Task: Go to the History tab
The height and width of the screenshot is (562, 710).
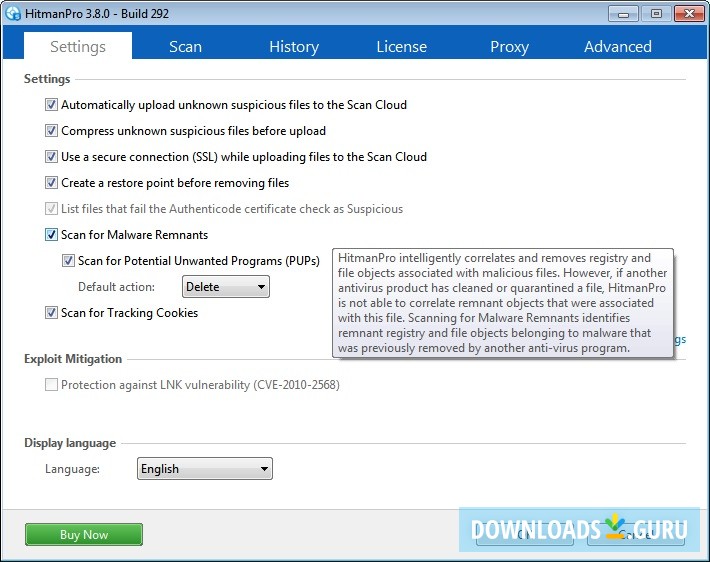Action: pos(294,47)
